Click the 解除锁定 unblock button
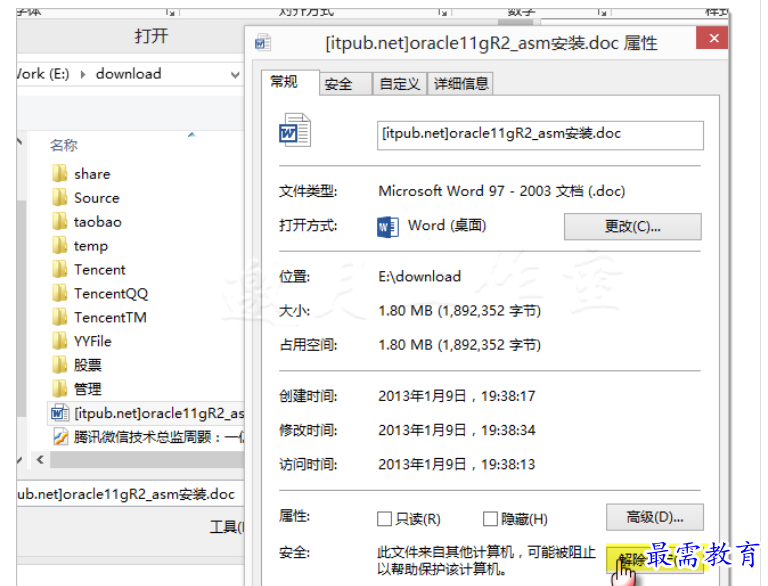 [654, 560]
